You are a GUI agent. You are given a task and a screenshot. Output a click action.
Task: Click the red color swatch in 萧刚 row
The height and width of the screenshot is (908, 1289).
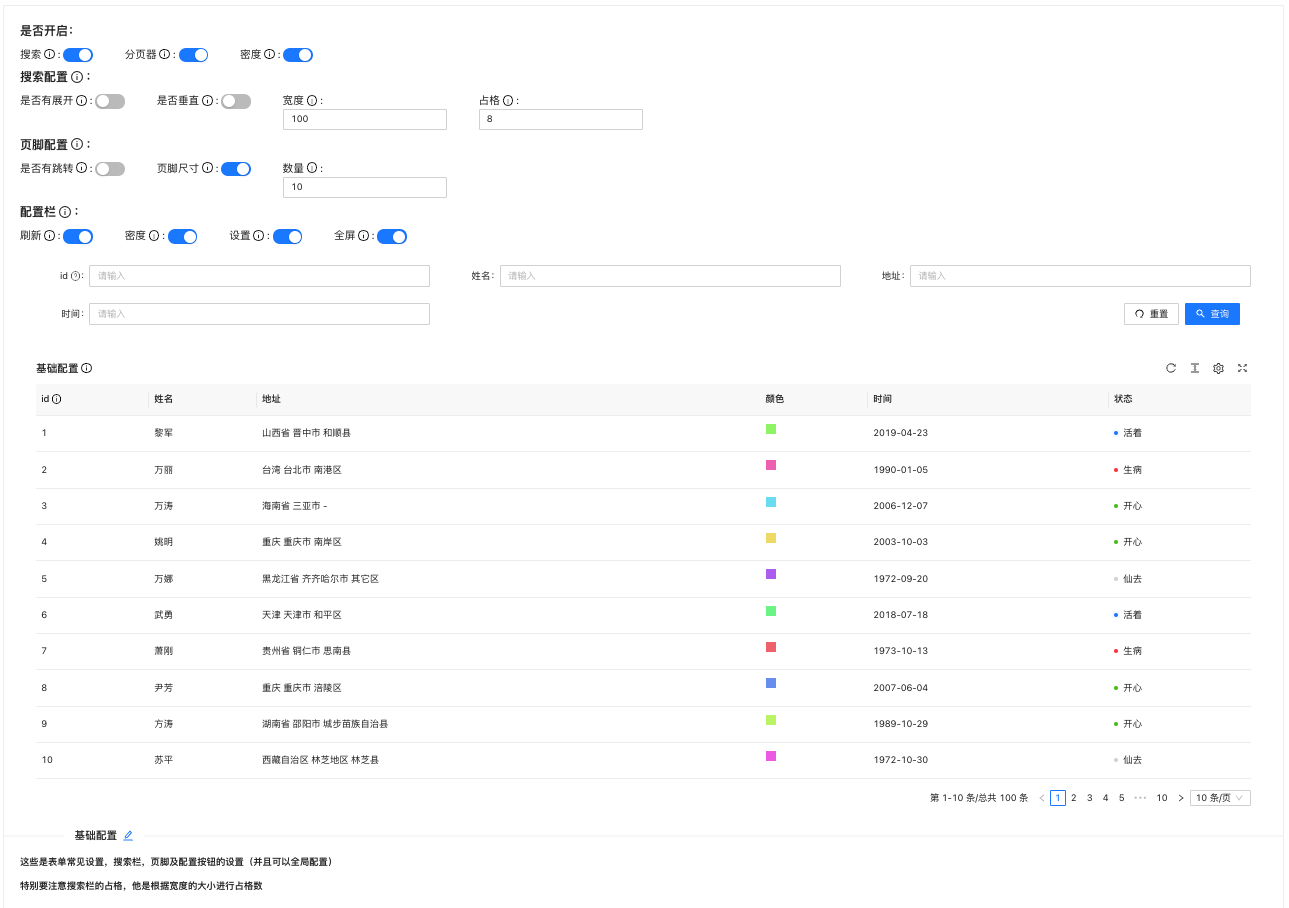click(x=771, y=647)
